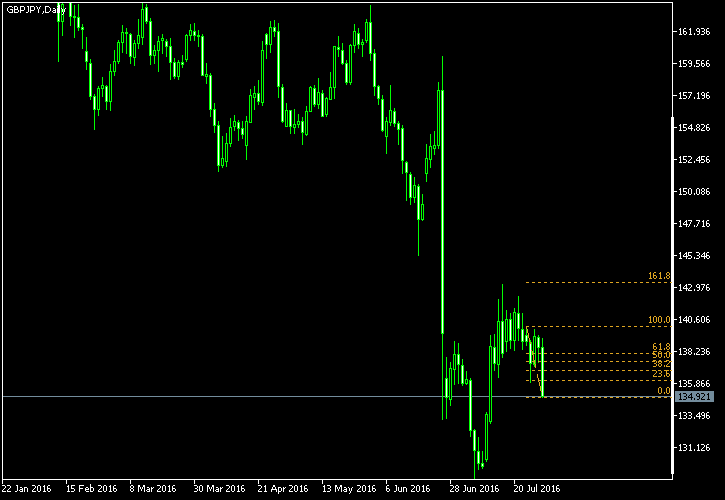The image size is (725, 500).
Task: Click the 13 May 2016 date label
Action: [x=349, y=489]
